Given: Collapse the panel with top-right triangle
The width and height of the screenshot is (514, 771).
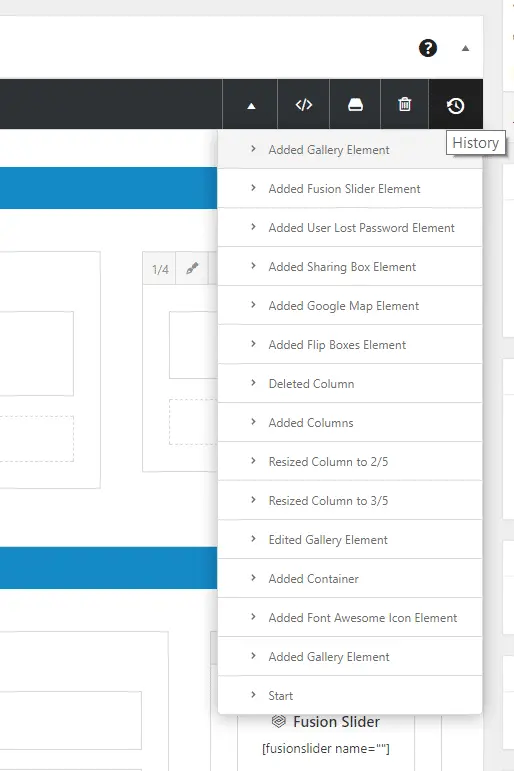Looking at the screenshot, I should click(x=465, y=48).
